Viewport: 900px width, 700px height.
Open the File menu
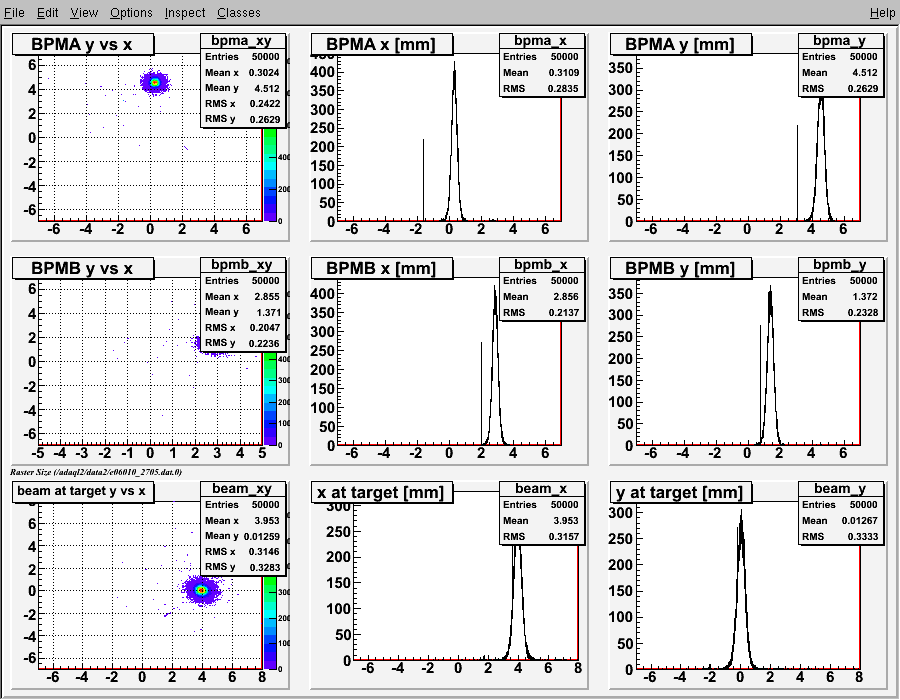(14, 13)
